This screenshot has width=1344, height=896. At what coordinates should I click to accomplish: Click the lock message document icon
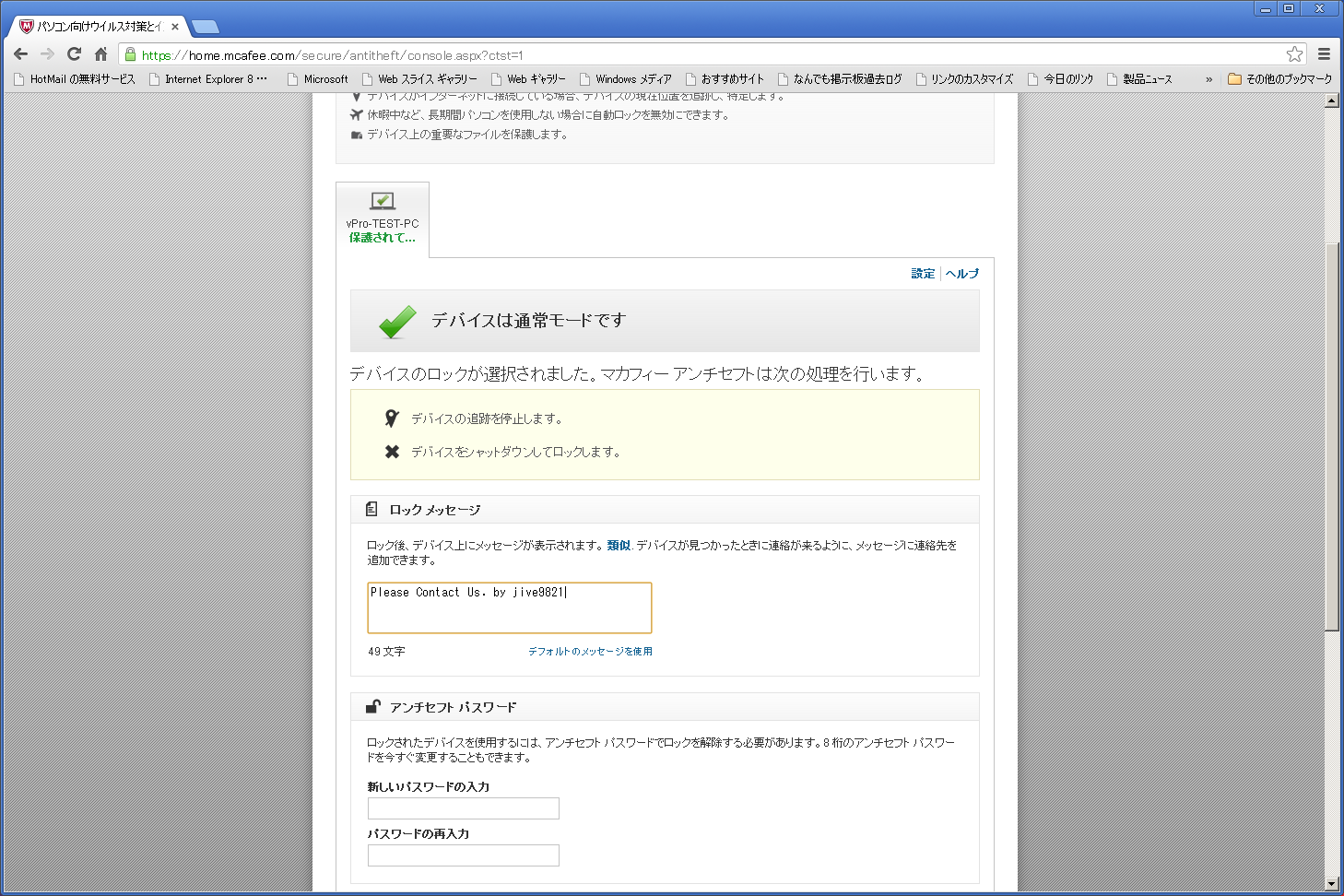(371, 509)
